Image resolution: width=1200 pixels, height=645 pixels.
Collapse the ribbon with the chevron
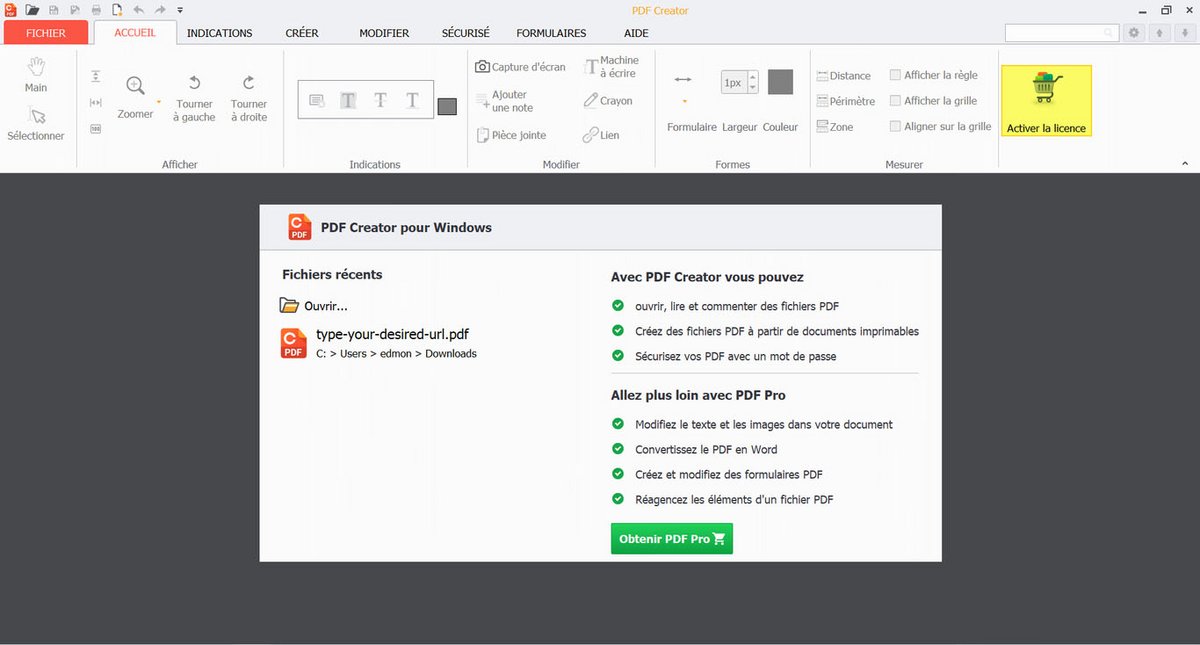click(x=1185, y=163)
